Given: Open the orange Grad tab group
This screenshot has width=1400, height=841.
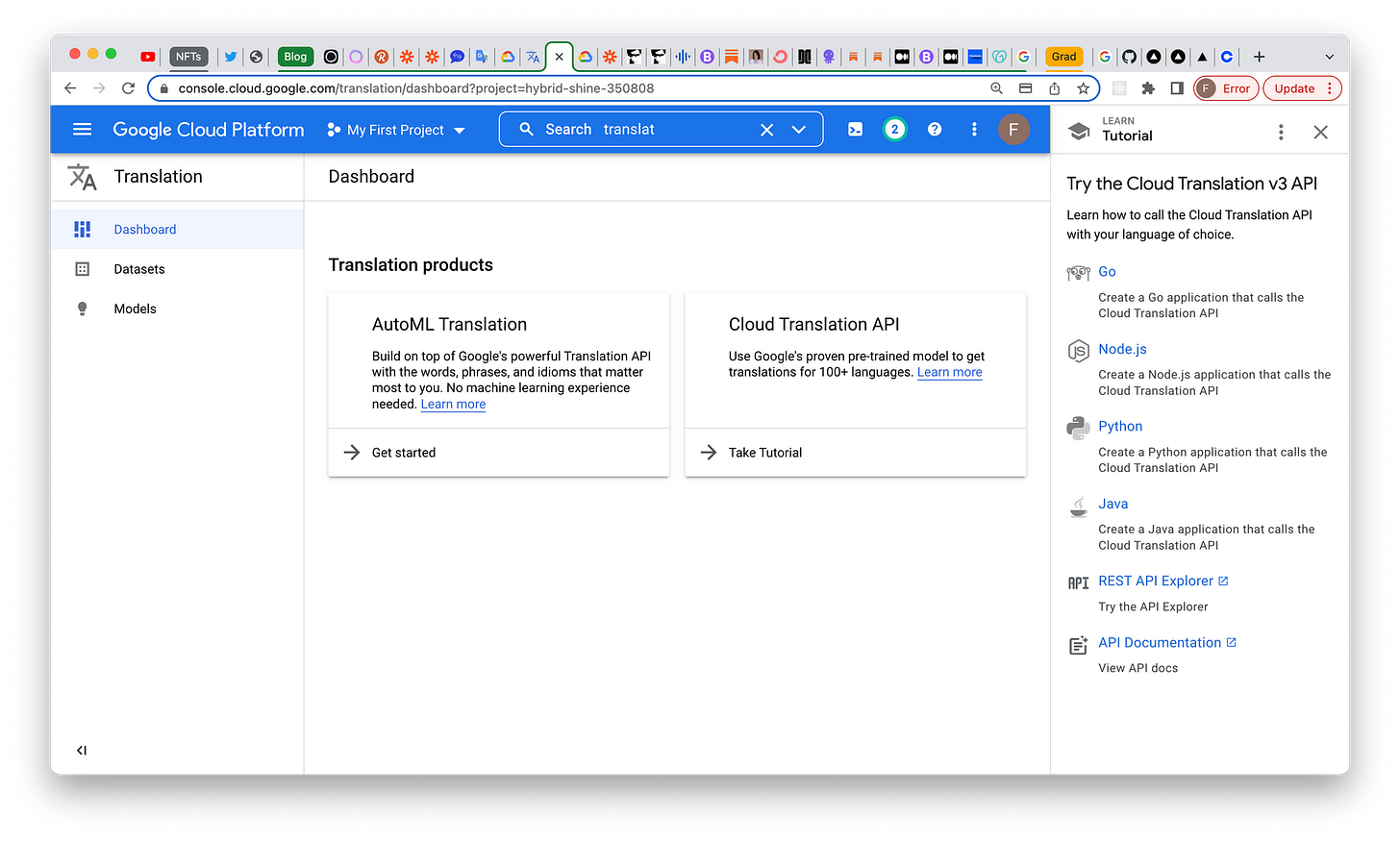Looking at the screenshot, I should [x=1063, y=57].
